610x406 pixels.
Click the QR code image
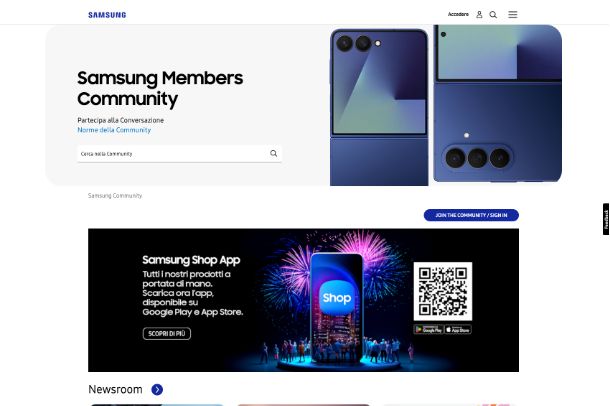tap(443, 291)
